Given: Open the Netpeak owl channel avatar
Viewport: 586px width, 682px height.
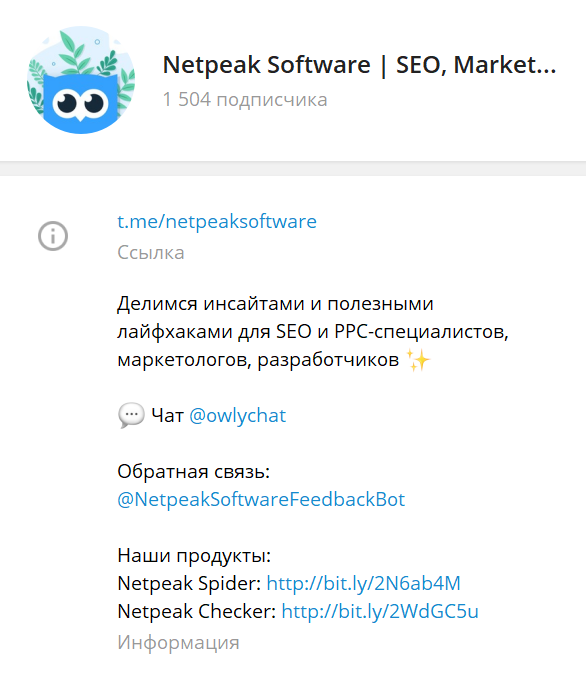Looking at the screenshot, I should [x=81, y=80].
